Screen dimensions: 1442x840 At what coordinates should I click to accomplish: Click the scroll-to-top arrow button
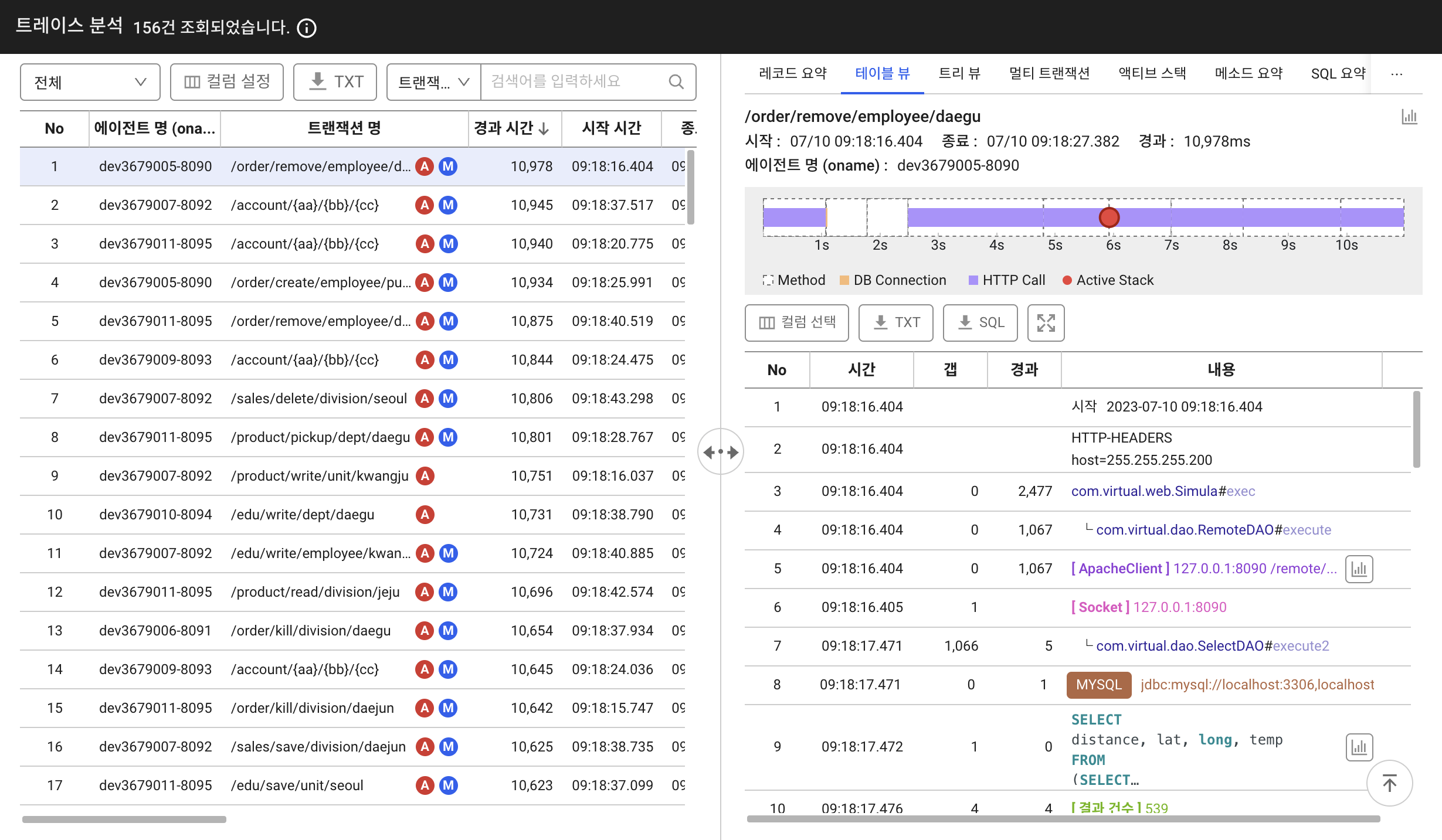[x=1389, y=783]
